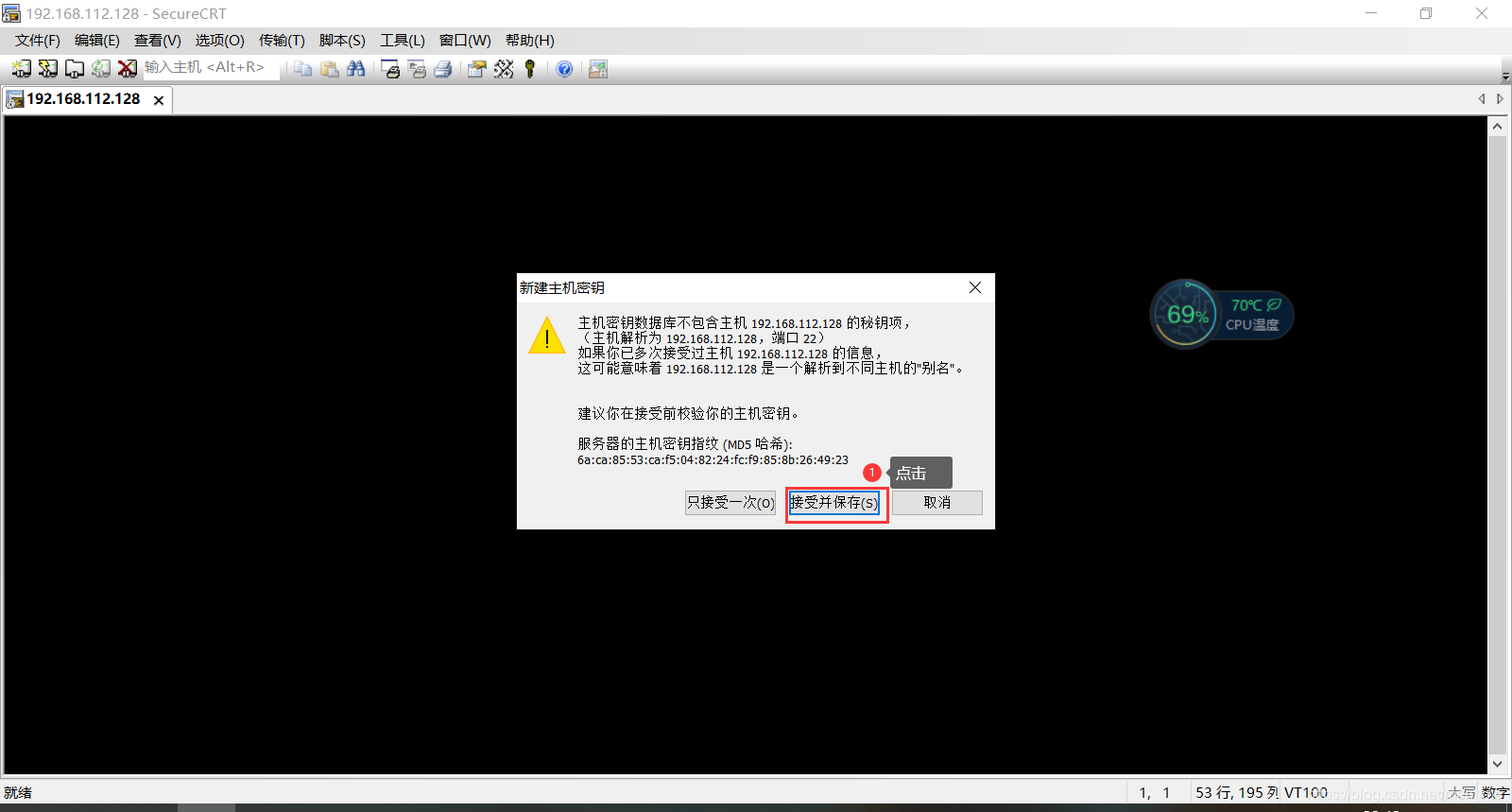Click the Print printer icon
The height and width of the screenshot is (812, 1512).
click(x=443, y=69)
